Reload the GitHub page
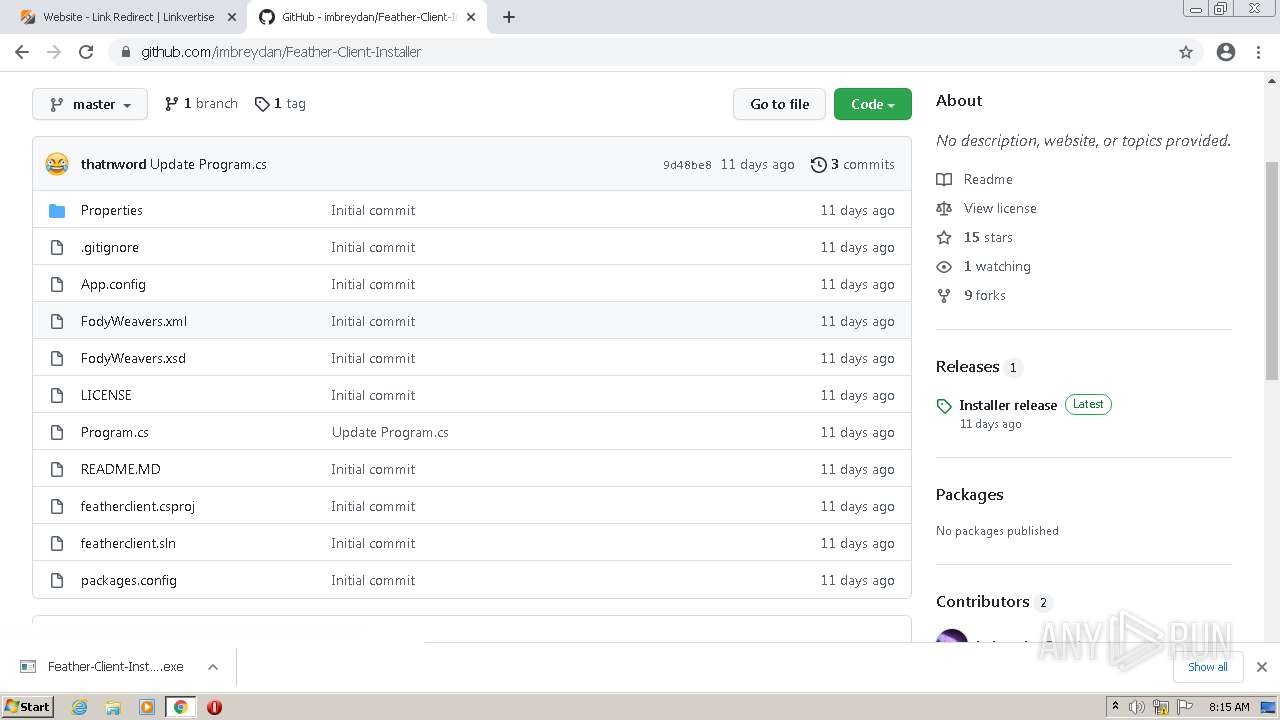This screenshot has height=720, width=1280. pyautogui.click(x=86, y=52)
